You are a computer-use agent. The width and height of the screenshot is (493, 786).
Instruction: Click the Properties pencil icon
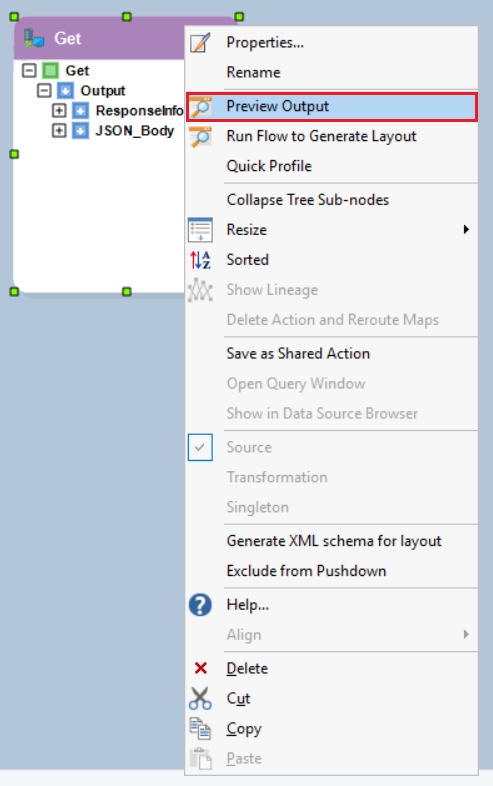pos(200,43)
